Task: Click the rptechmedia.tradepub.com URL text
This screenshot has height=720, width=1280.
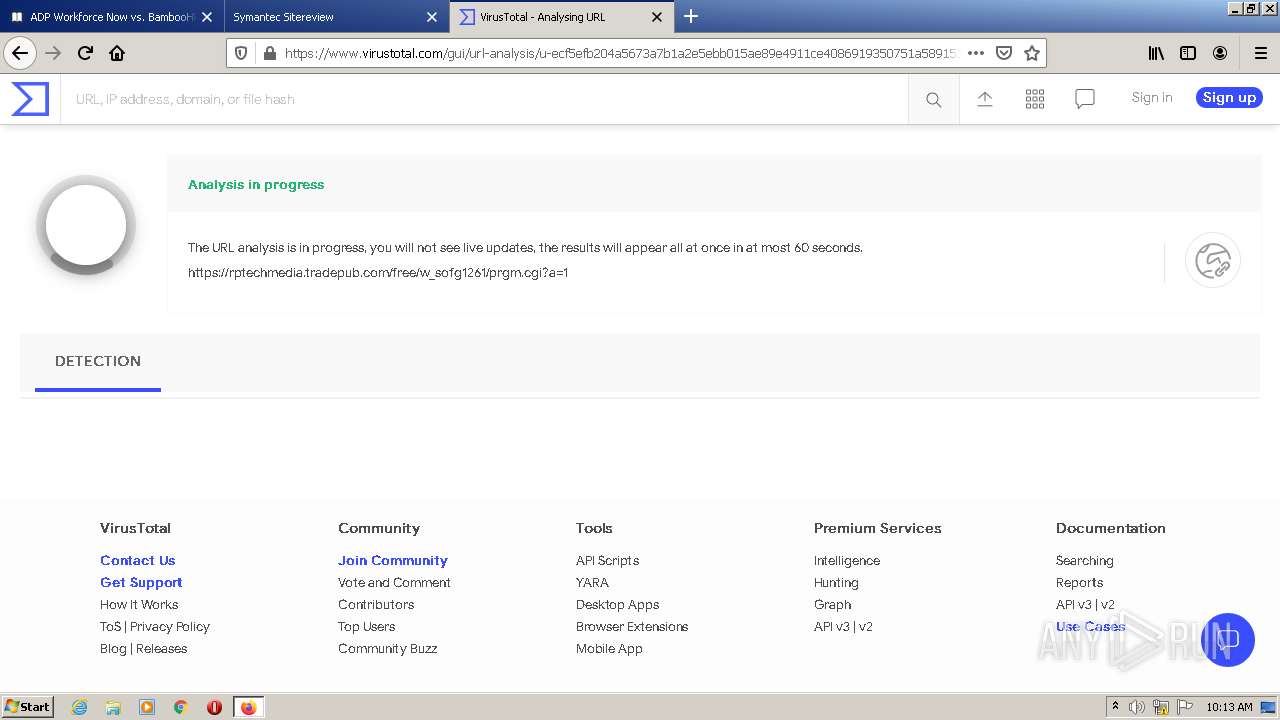Action: 378,272
